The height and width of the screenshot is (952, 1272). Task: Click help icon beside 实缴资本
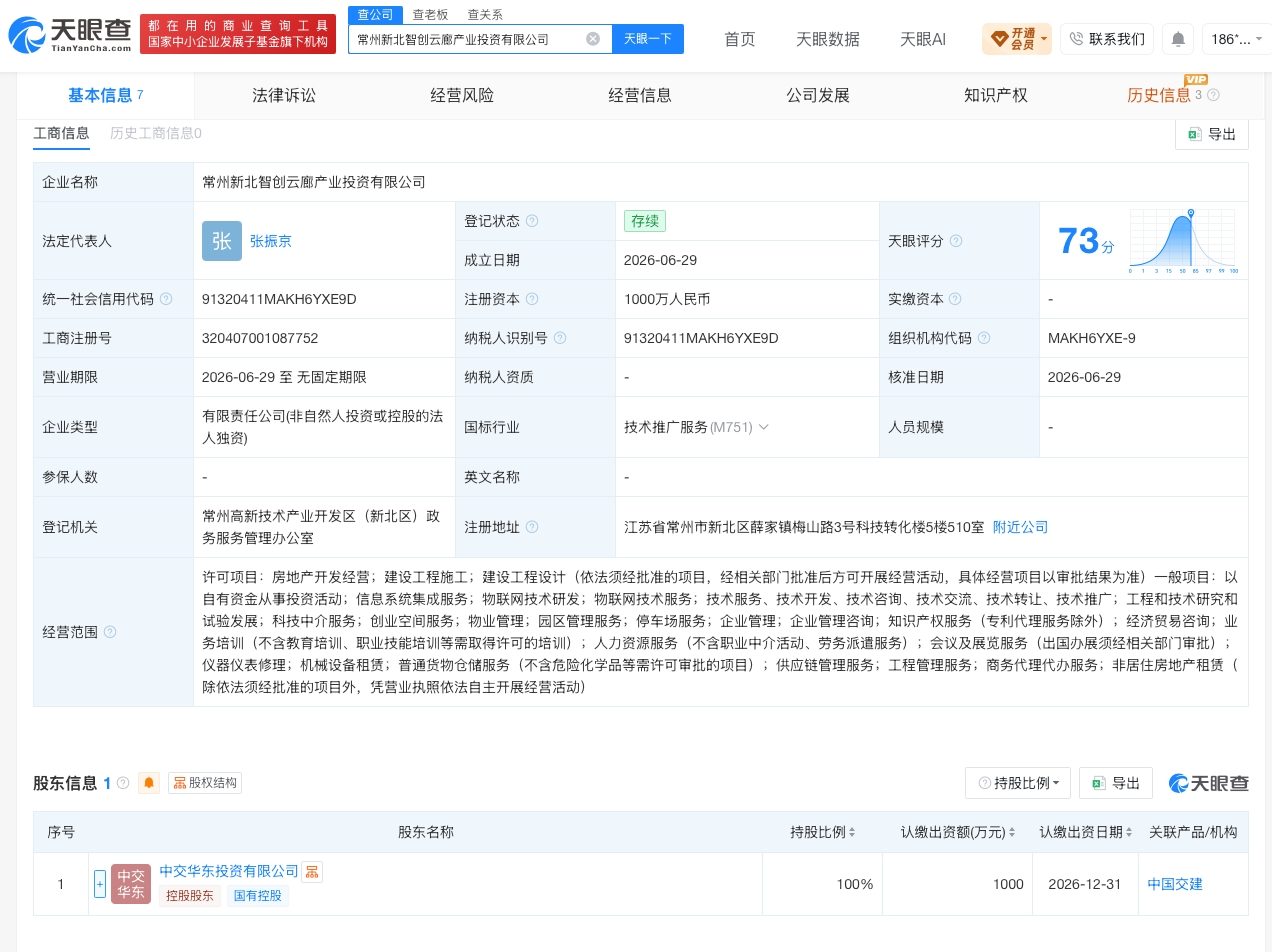click(x=955, y=299)
